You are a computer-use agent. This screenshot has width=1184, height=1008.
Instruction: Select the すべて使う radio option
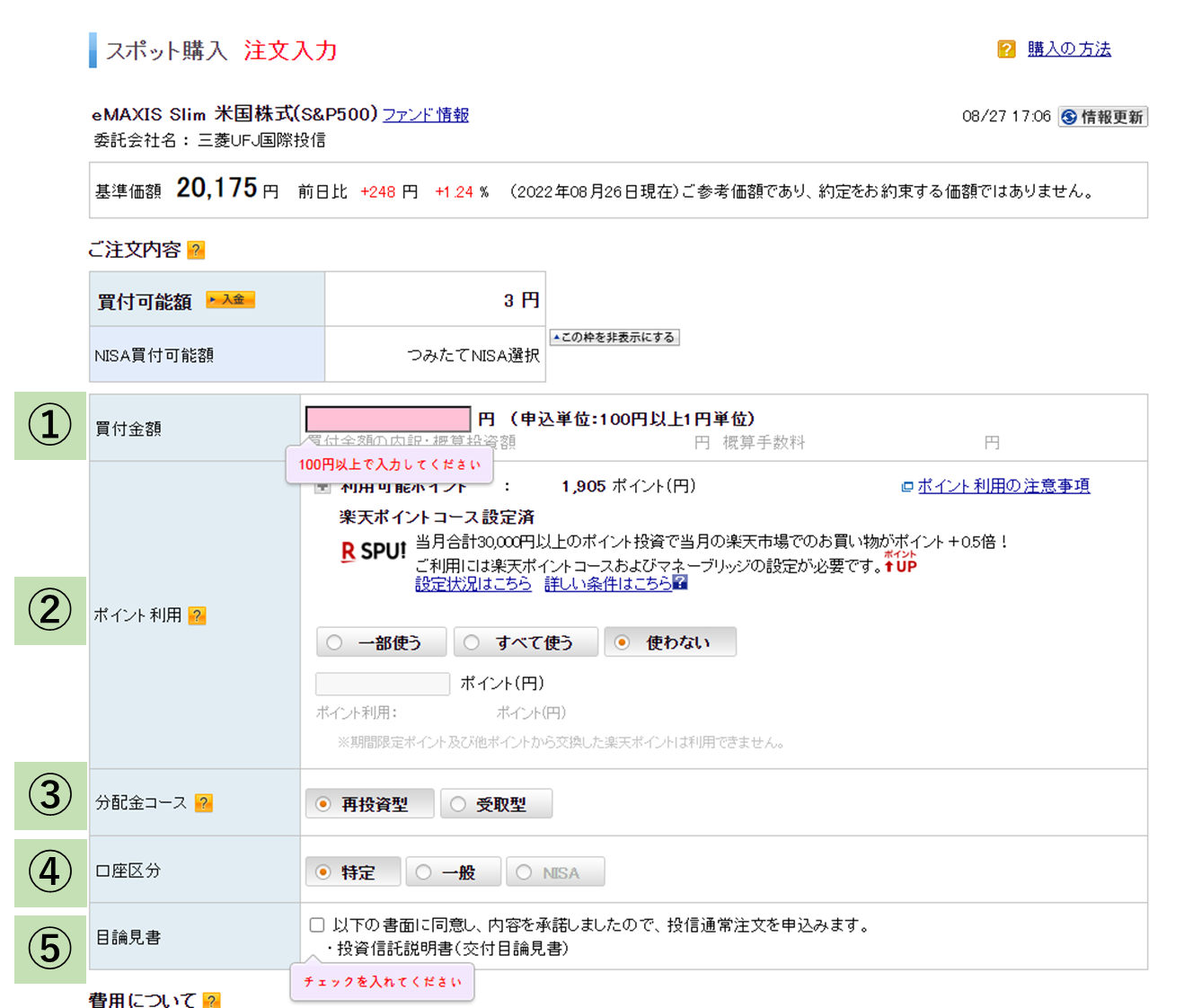(526, 642)
